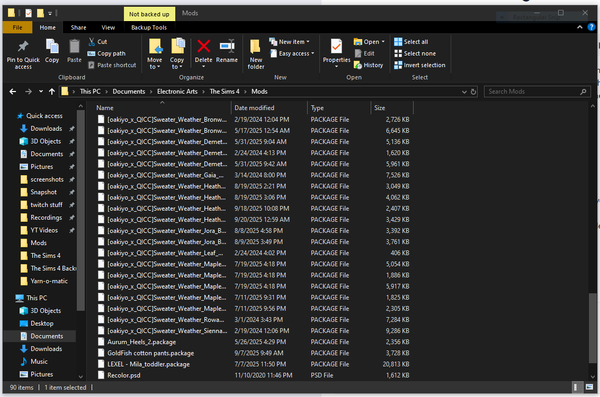Click the Copy ribbon icon
This screenshot has height=397, width=600.
pyautogui.click(x=52, y=47)
